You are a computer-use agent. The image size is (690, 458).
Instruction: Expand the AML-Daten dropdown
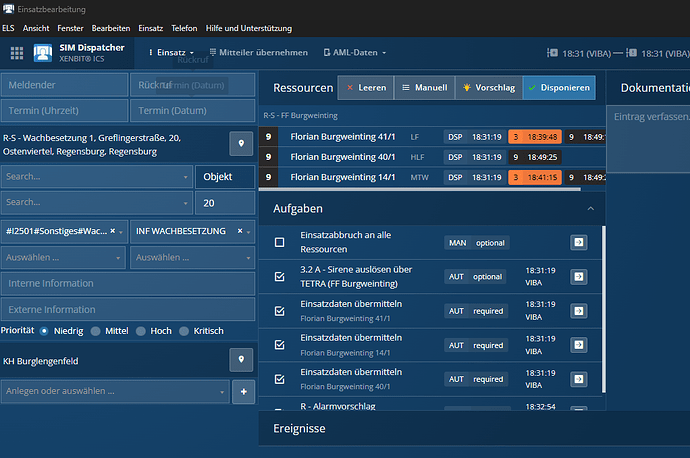[x=356, y=52]
